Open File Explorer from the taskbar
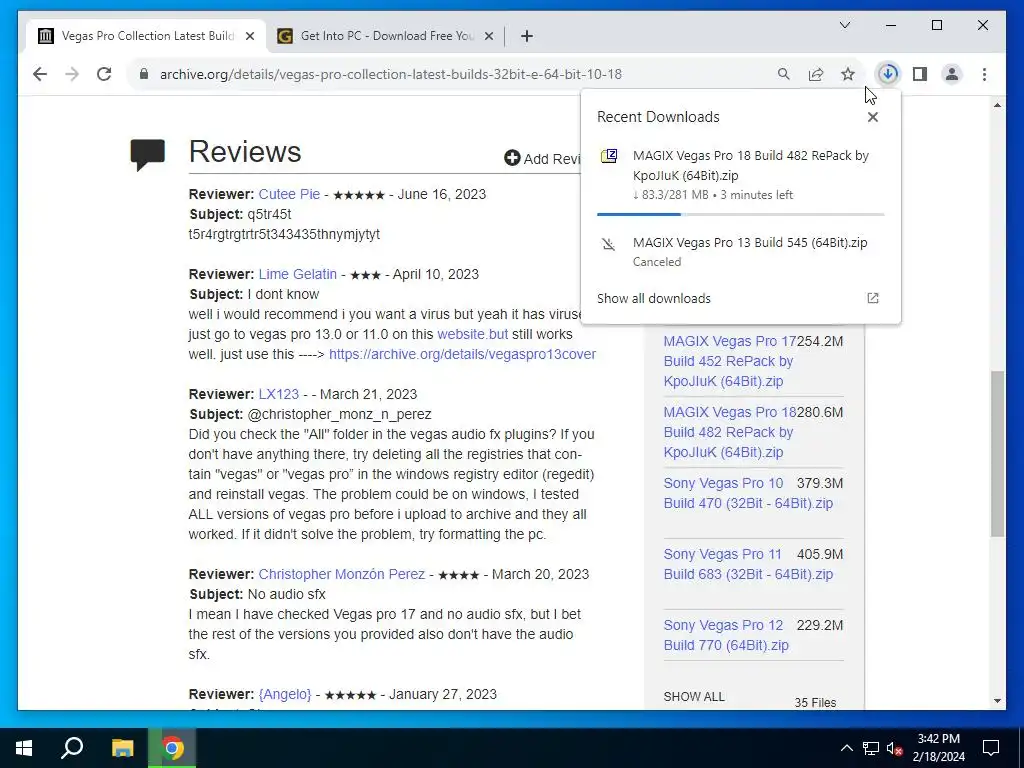This screenshot has height=768, width=1024. (x=122, y=748)
